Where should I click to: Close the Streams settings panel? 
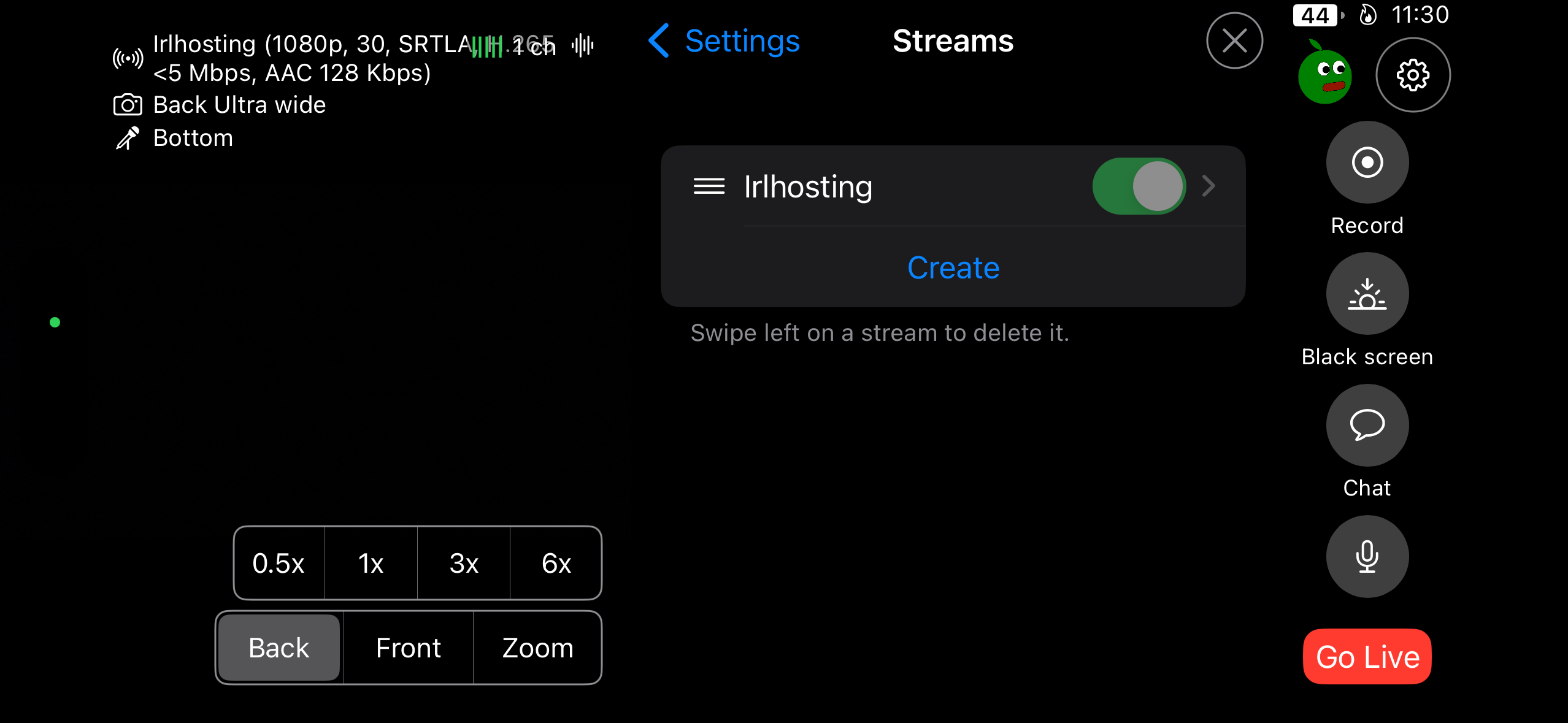coord(1234,41)
